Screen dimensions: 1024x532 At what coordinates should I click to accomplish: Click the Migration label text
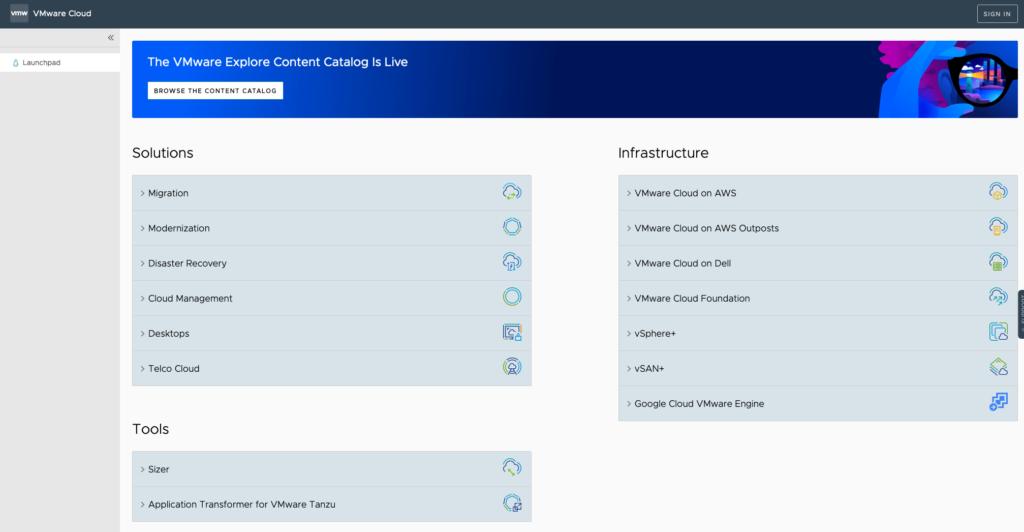[168, 193]
